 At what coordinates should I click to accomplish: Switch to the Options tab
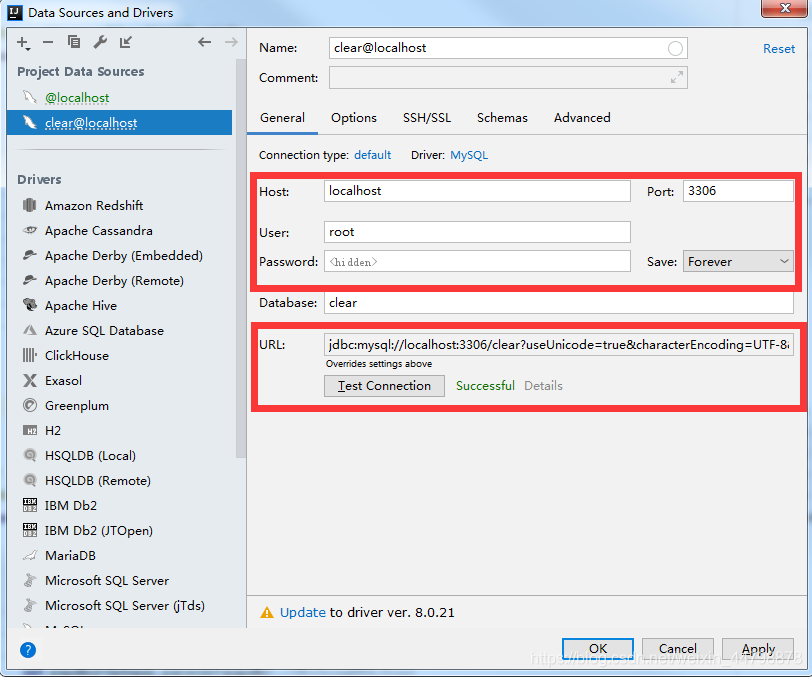point(354,118)
